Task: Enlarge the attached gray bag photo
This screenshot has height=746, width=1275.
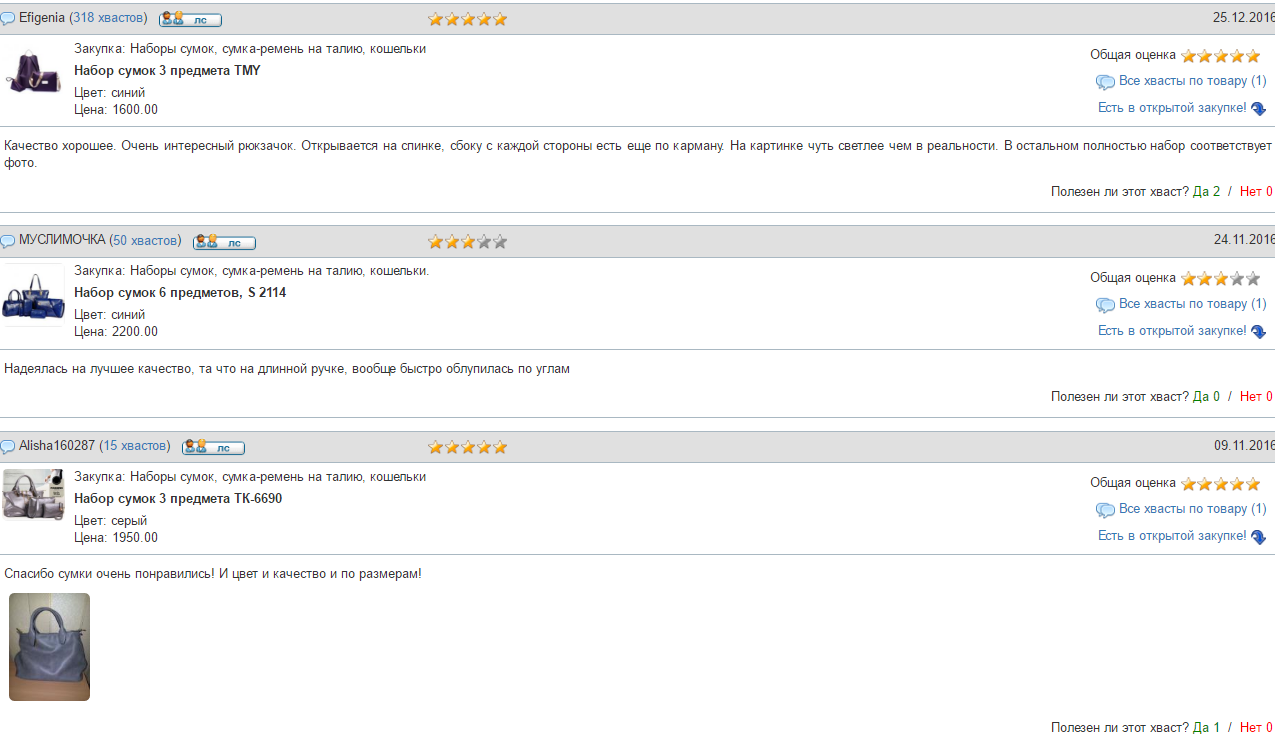Action: point(49,647)
